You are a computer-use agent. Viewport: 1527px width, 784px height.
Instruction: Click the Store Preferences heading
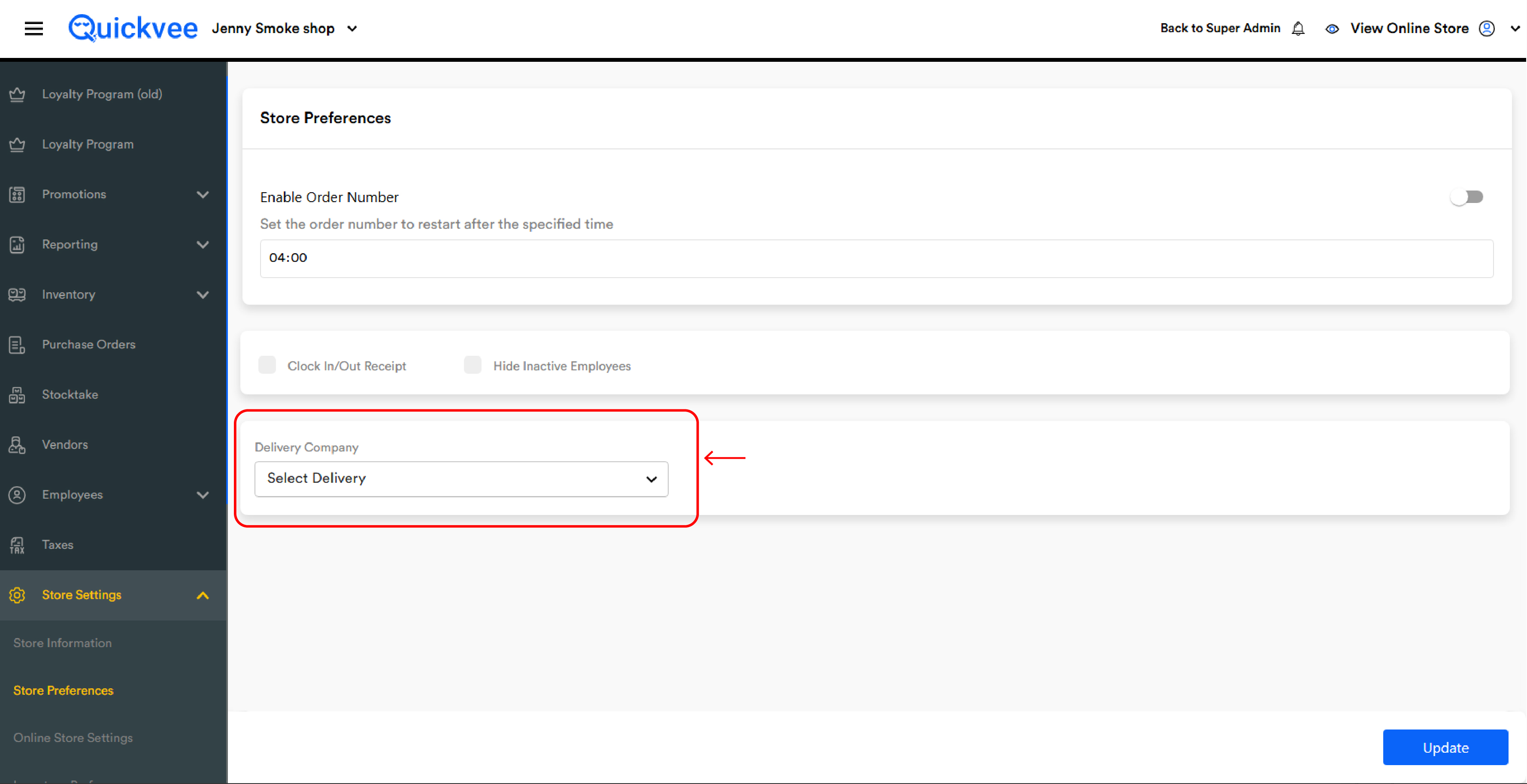(325, 118)
